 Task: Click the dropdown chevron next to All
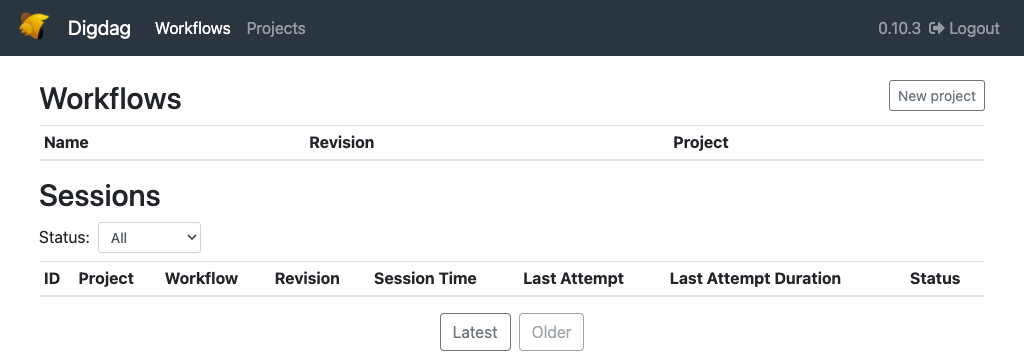click(x=192, y=238)
